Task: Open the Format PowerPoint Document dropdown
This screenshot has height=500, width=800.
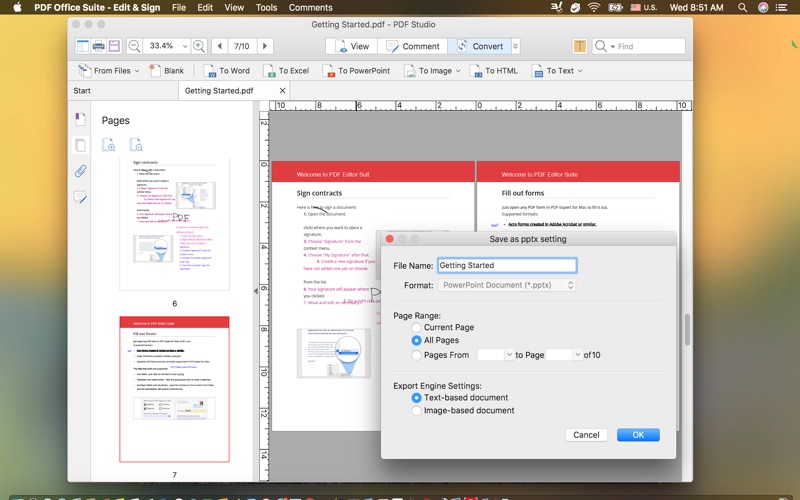Action: pos(506,285)
